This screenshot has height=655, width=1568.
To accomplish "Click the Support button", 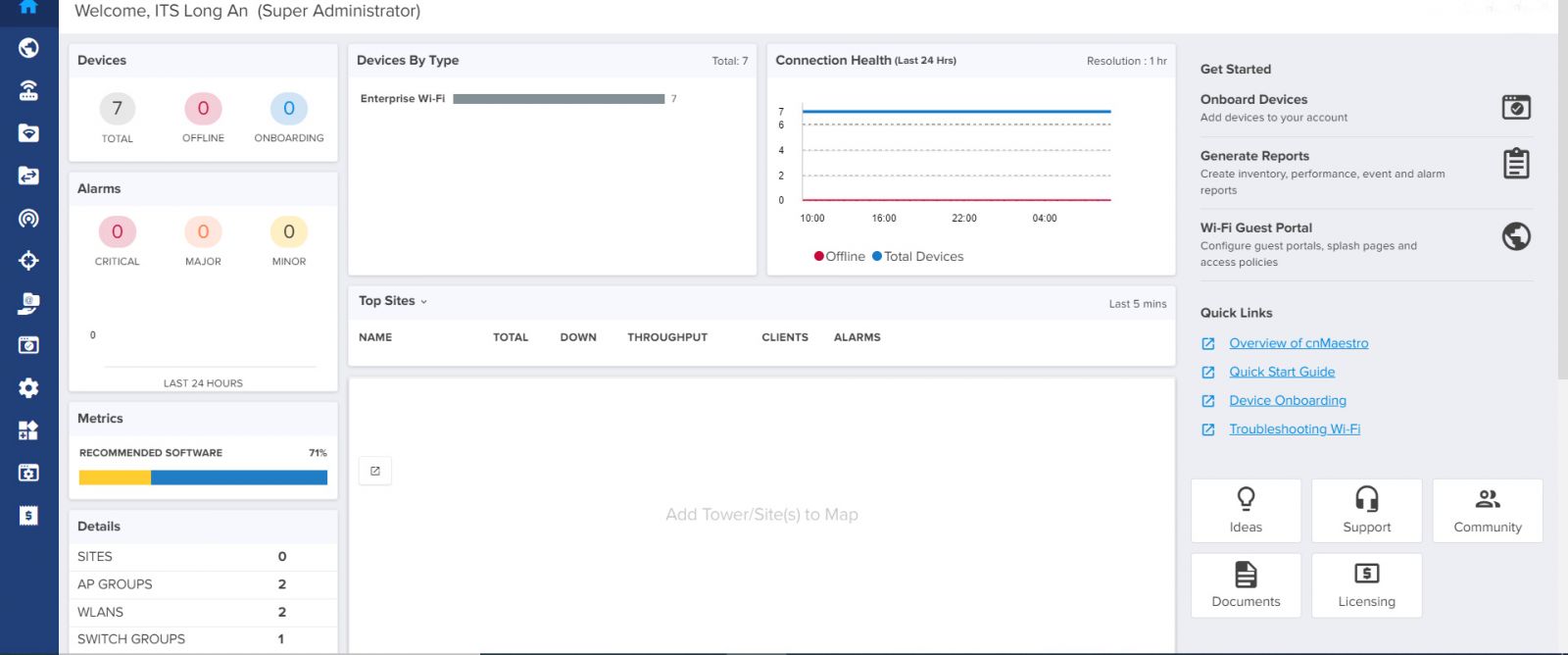I will pyautogui.click(x=1366, y=511).
